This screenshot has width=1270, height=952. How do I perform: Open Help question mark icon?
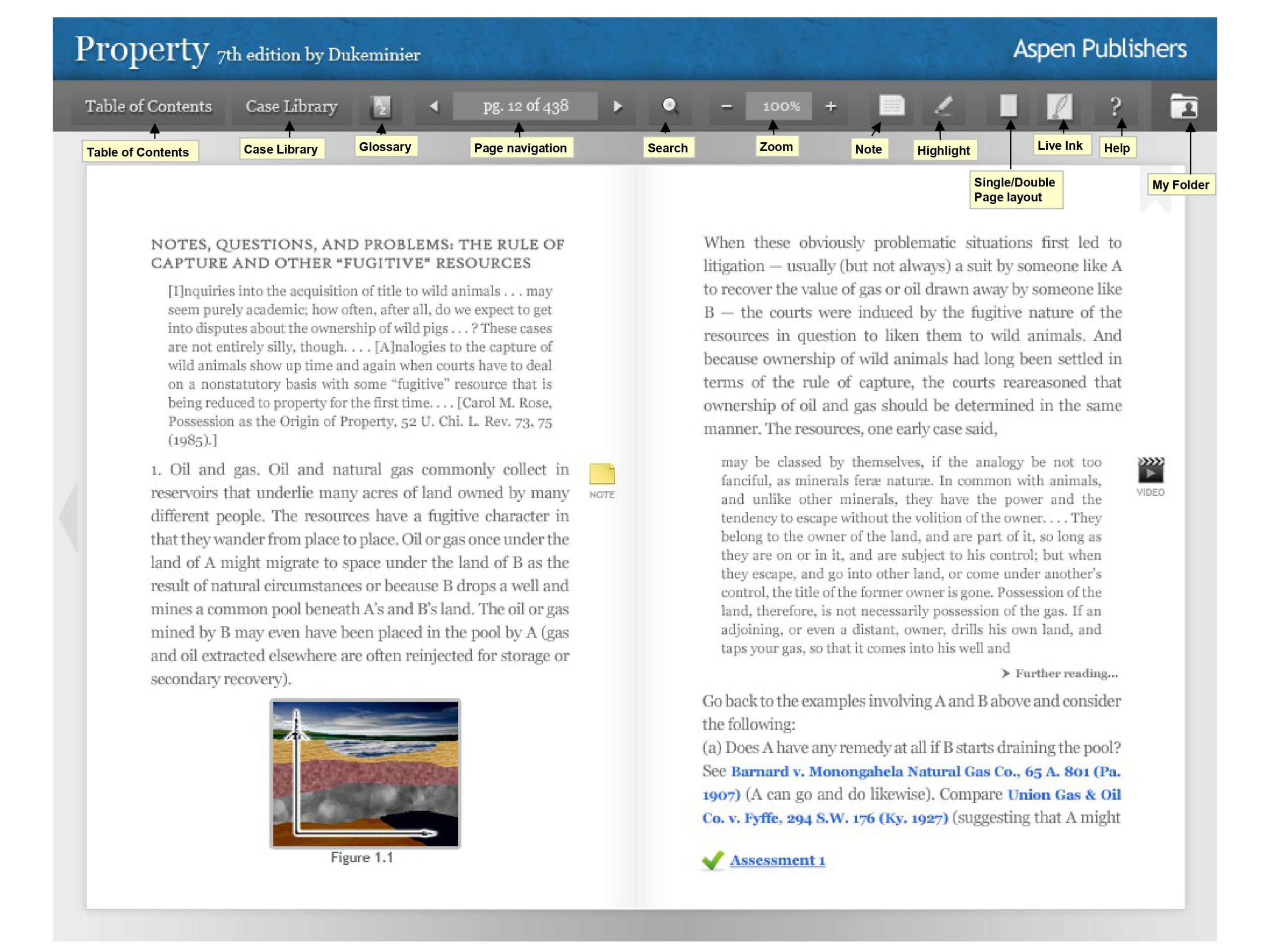pyautogui.click(x=1116, y=106)
